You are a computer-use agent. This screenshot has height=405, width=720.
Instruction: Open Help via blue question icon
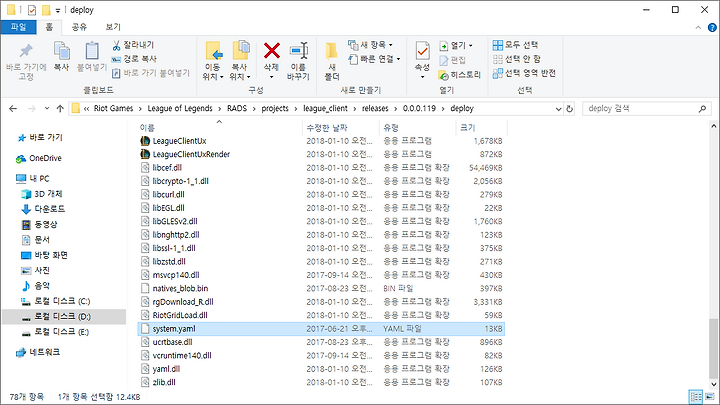pos(712,28)
